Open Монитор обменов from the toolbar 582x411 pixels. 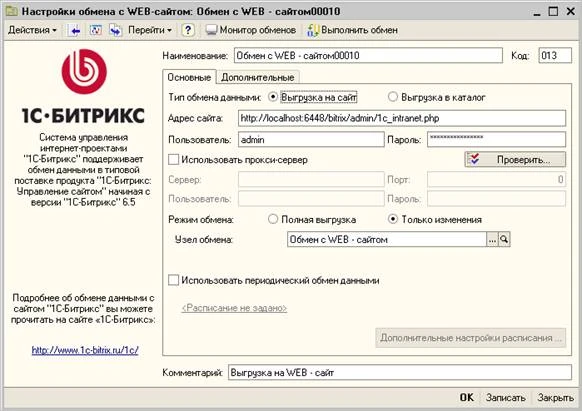tap(251, 30)
